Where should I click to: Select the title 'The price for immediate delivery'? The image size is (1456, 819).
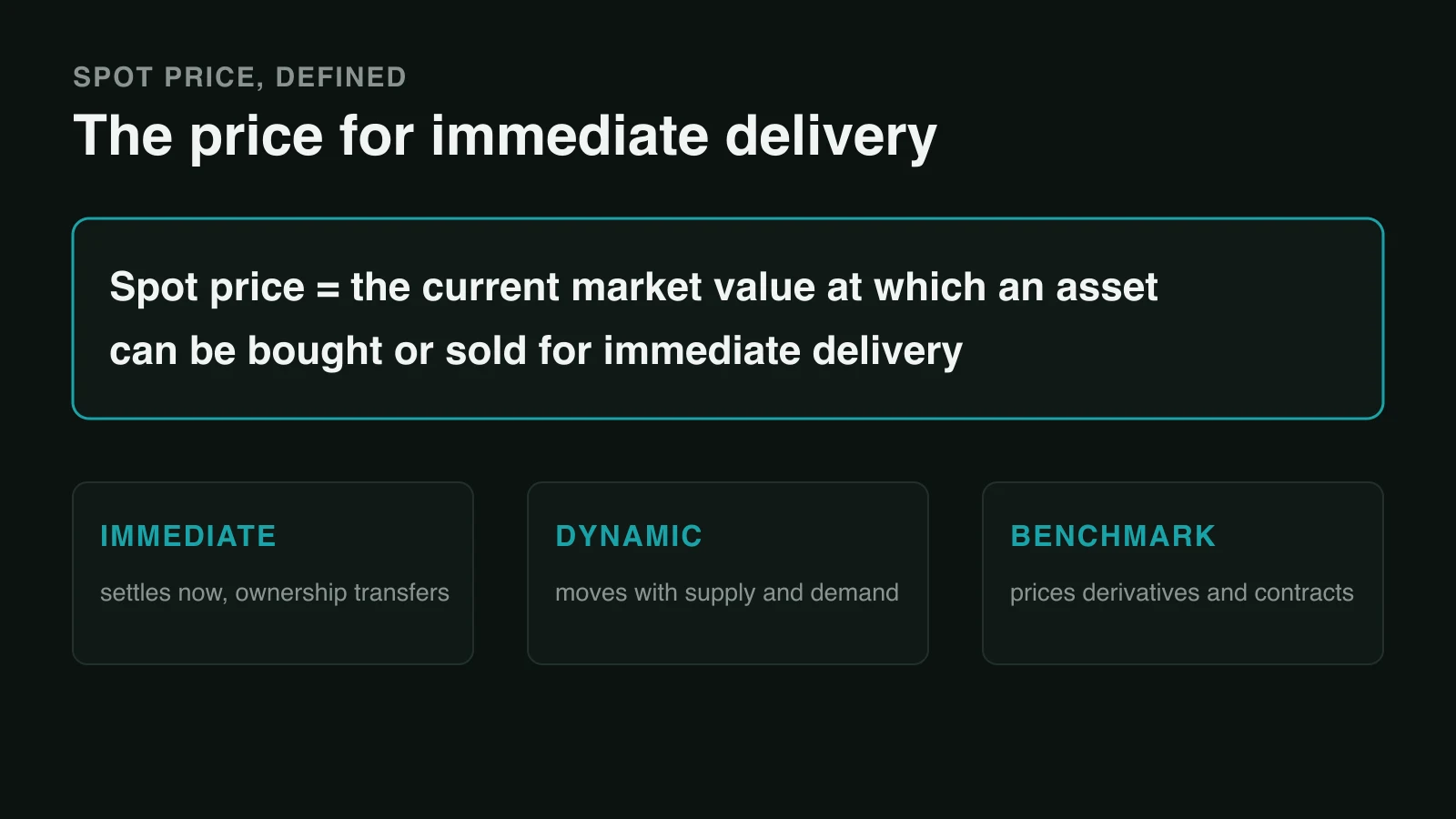pos(505,136)
